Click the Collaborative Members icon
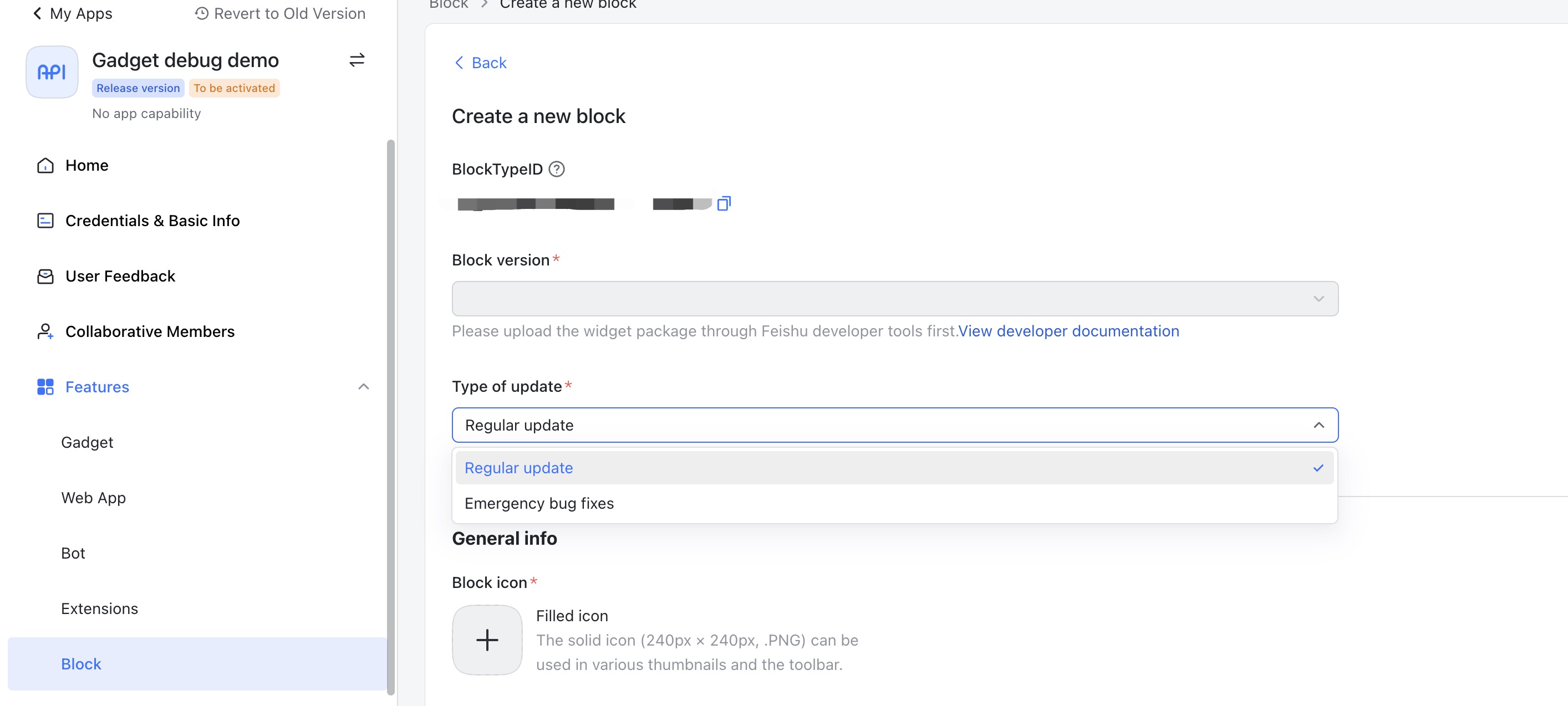 pos(44,332)
